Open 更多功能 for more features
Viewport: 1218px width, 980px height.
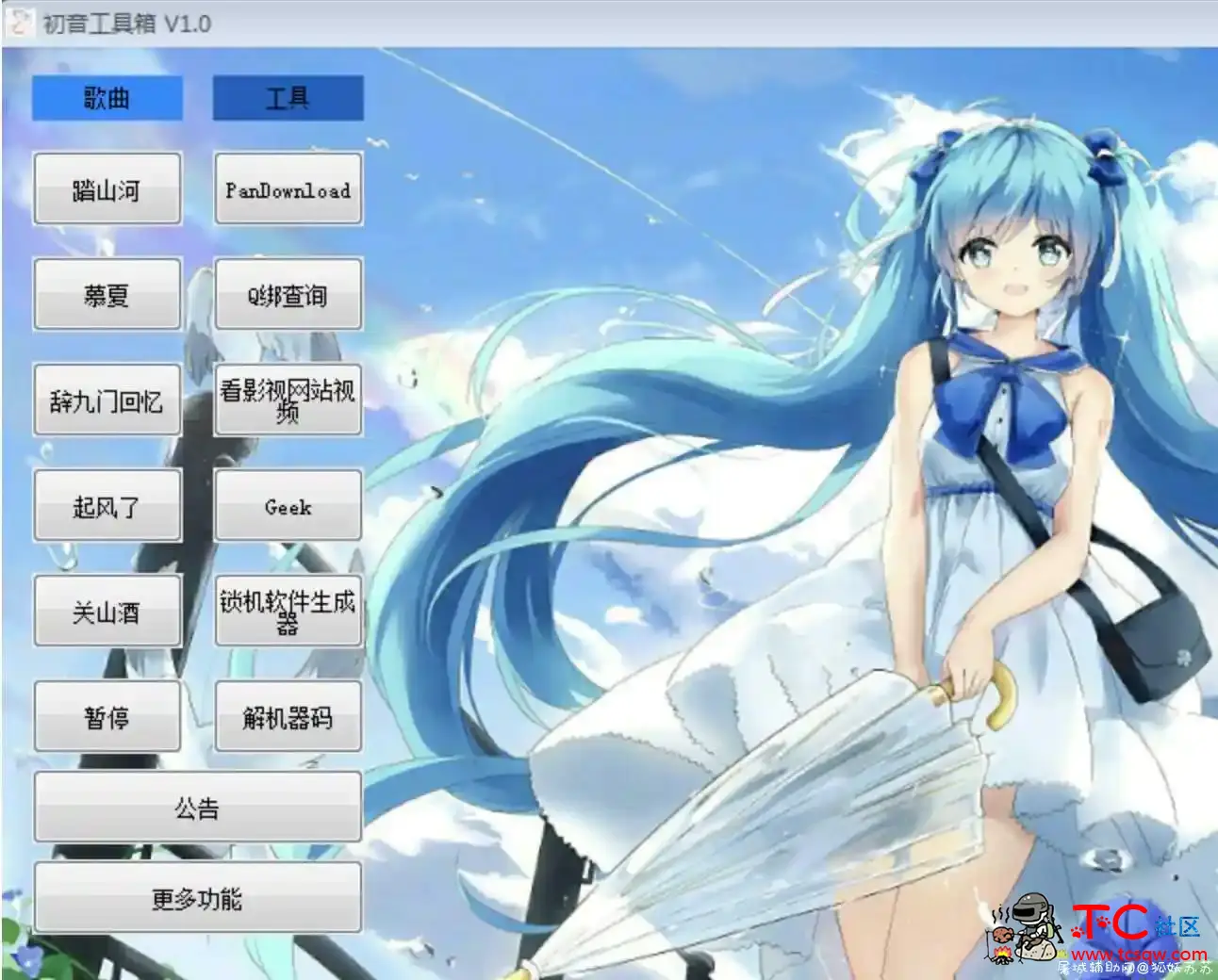point(197,897)
